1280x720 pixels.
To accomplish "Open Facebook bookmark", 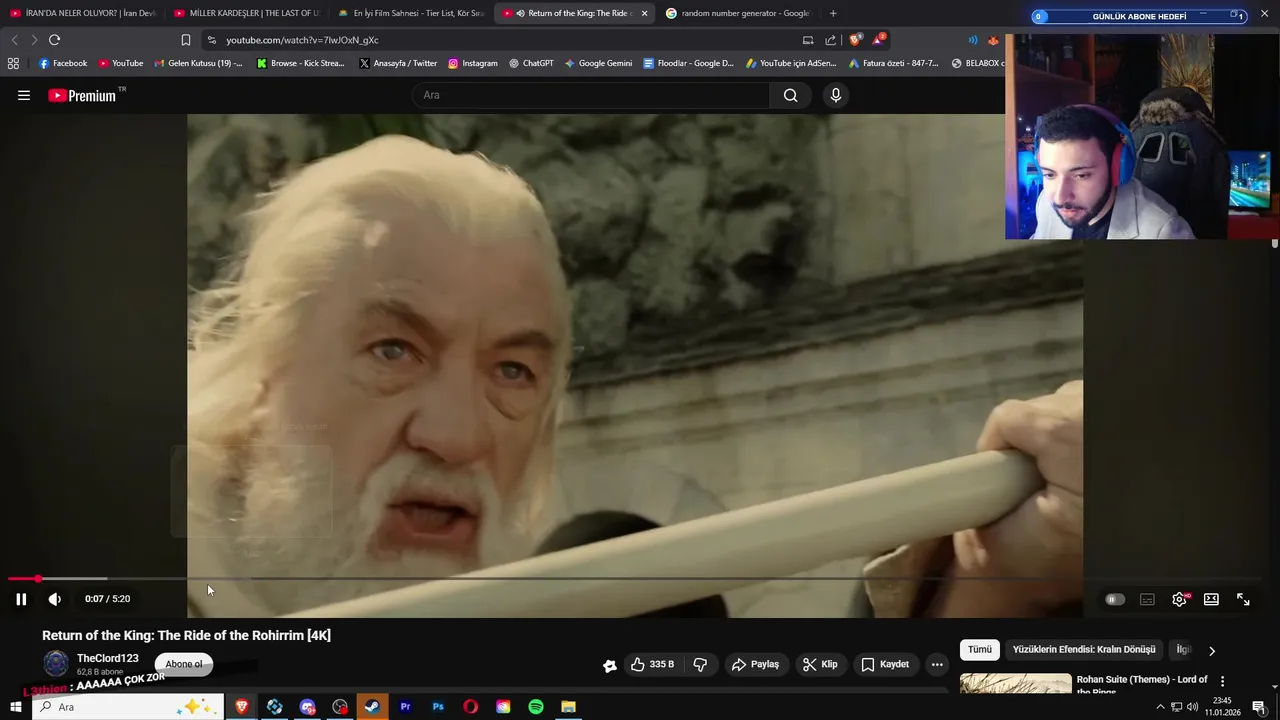I will (x=63, y=63).
